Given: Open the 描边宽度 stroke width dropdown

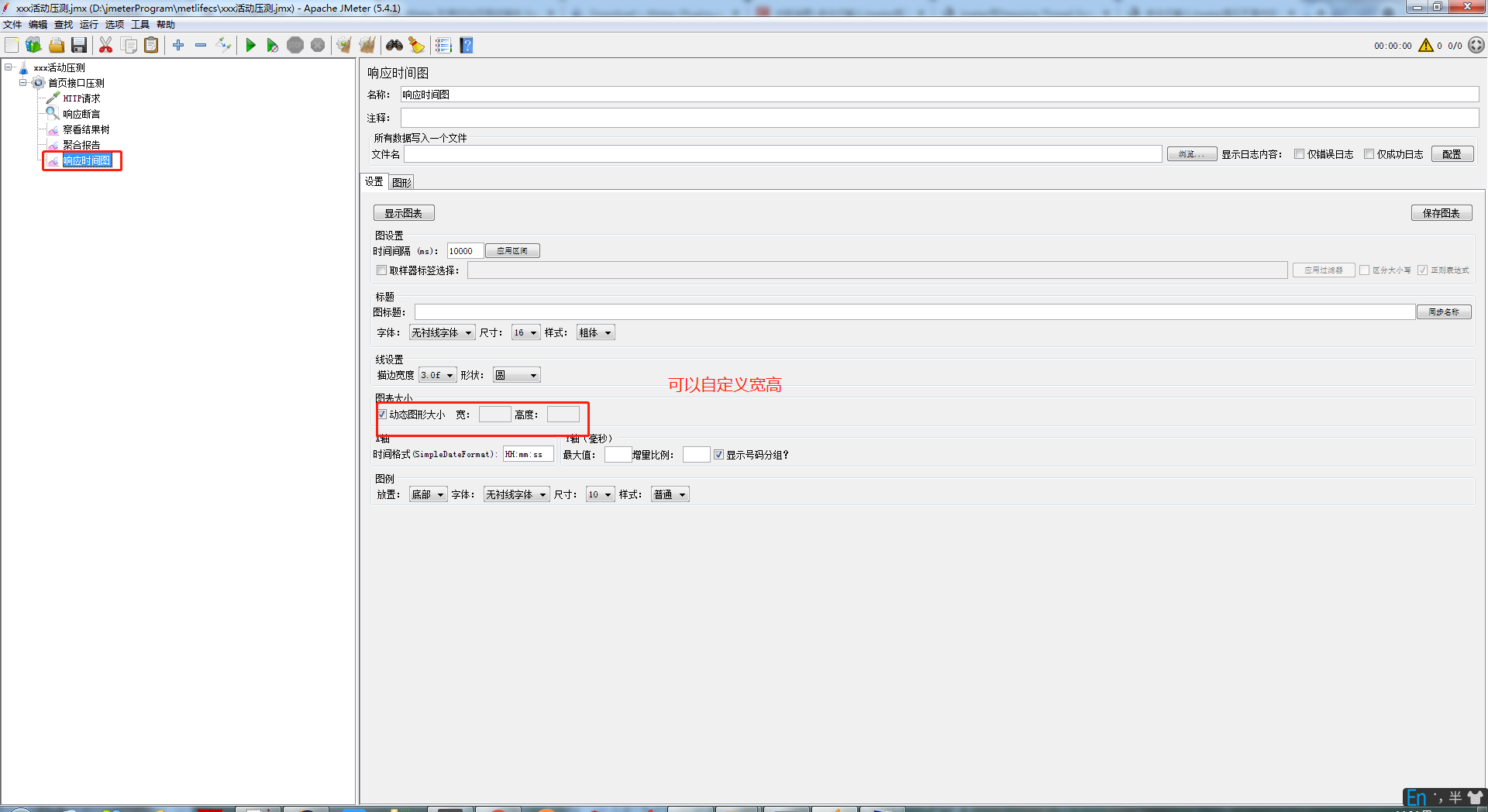Looking at the screenshot, I should (x=438, y=375).
